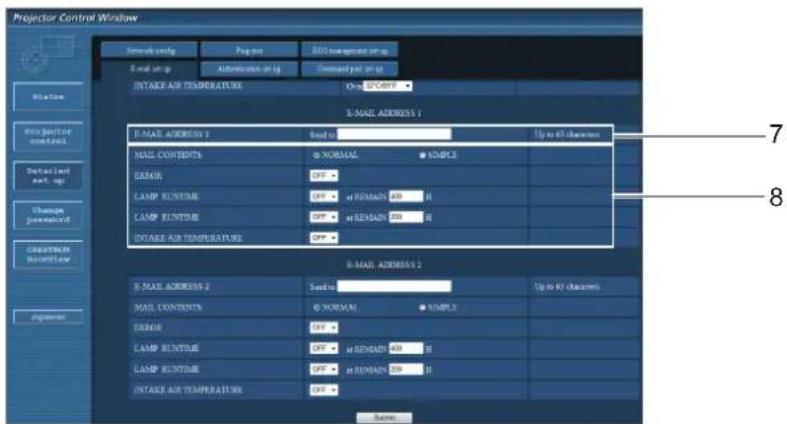Click the 'E-MAIL ADDRESS 2' section heading
Screen dimensions: 787x424
[384, 265]
